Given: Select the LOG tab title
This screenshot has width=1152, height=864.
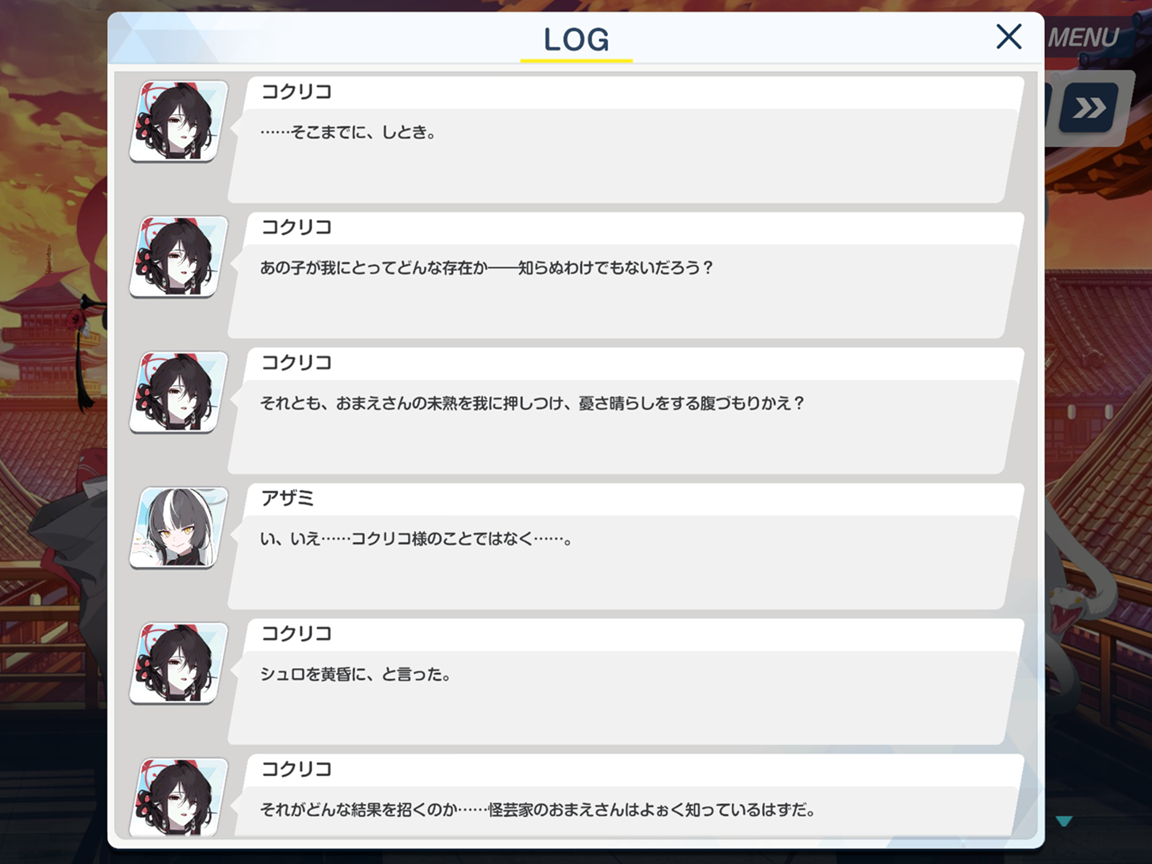Looking at the screenshot, I should pyautogui.click(x=576, y=40).
